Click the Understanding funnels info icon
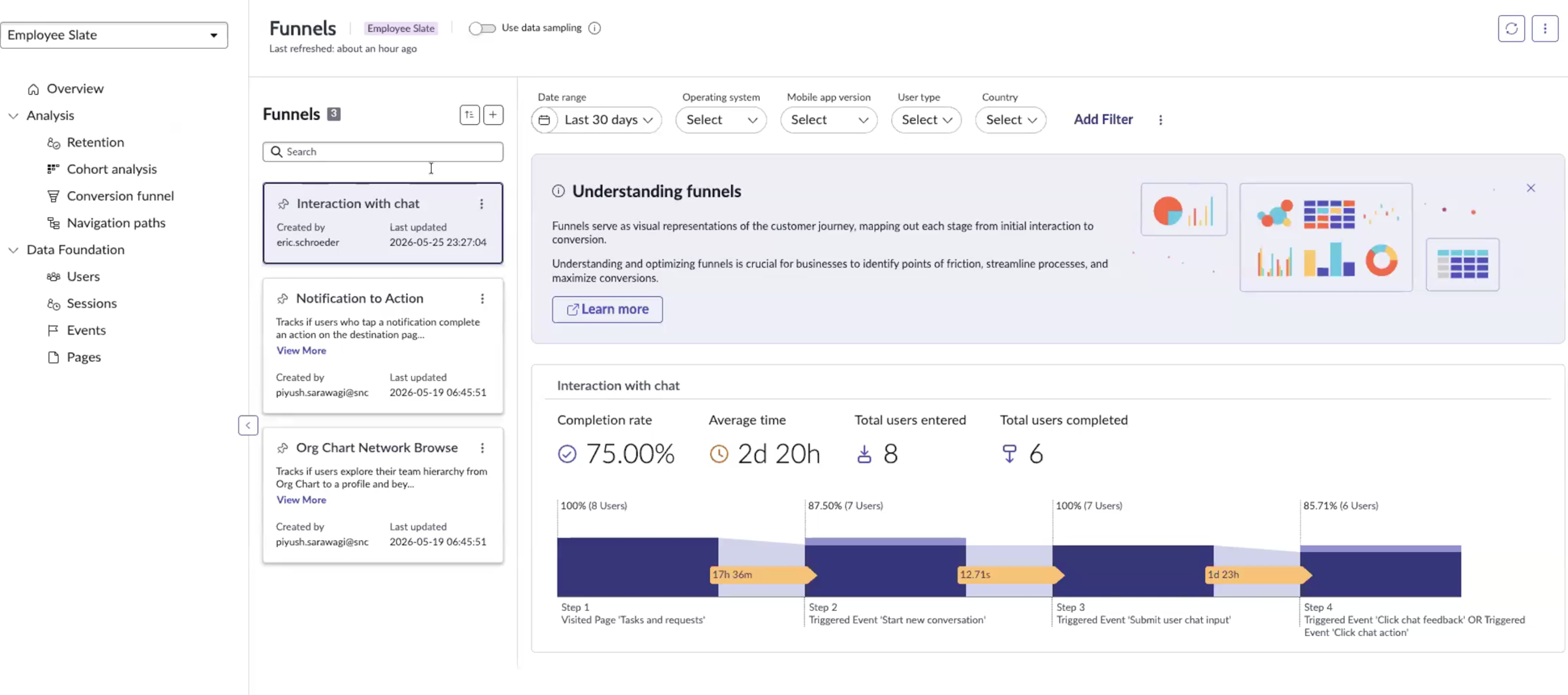1568x695 pixels. pyautogui.click(x=558, y=191)
